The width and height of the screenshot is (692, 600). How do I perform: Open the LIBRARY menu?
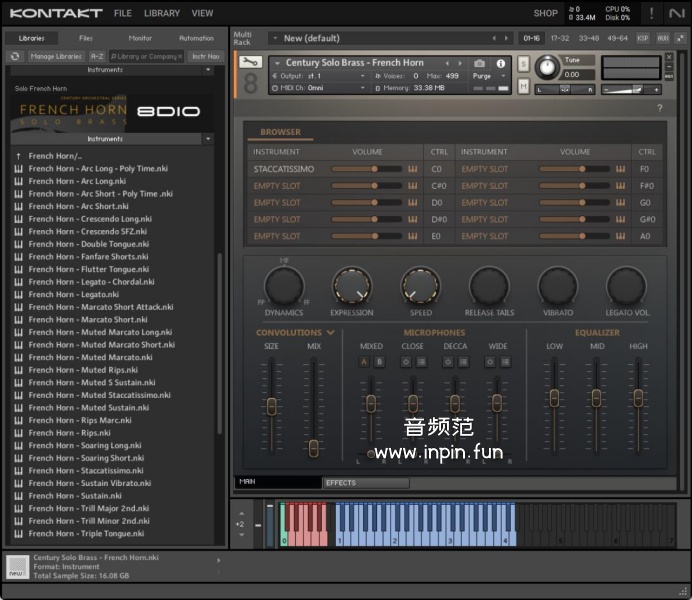click(x=161, y=14)
